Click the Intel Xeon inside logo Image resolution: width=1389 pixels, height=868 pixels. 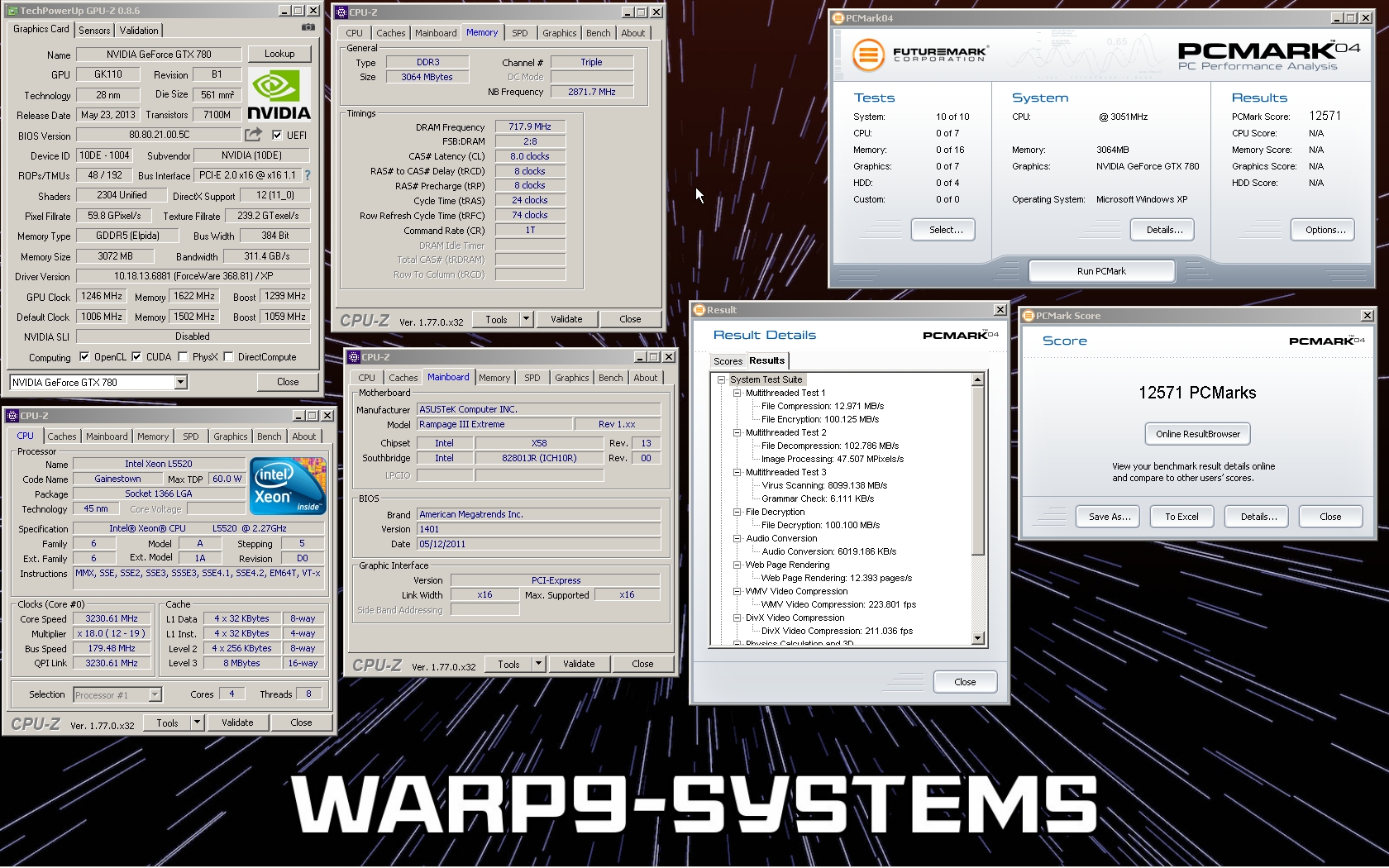coord(288,486)
